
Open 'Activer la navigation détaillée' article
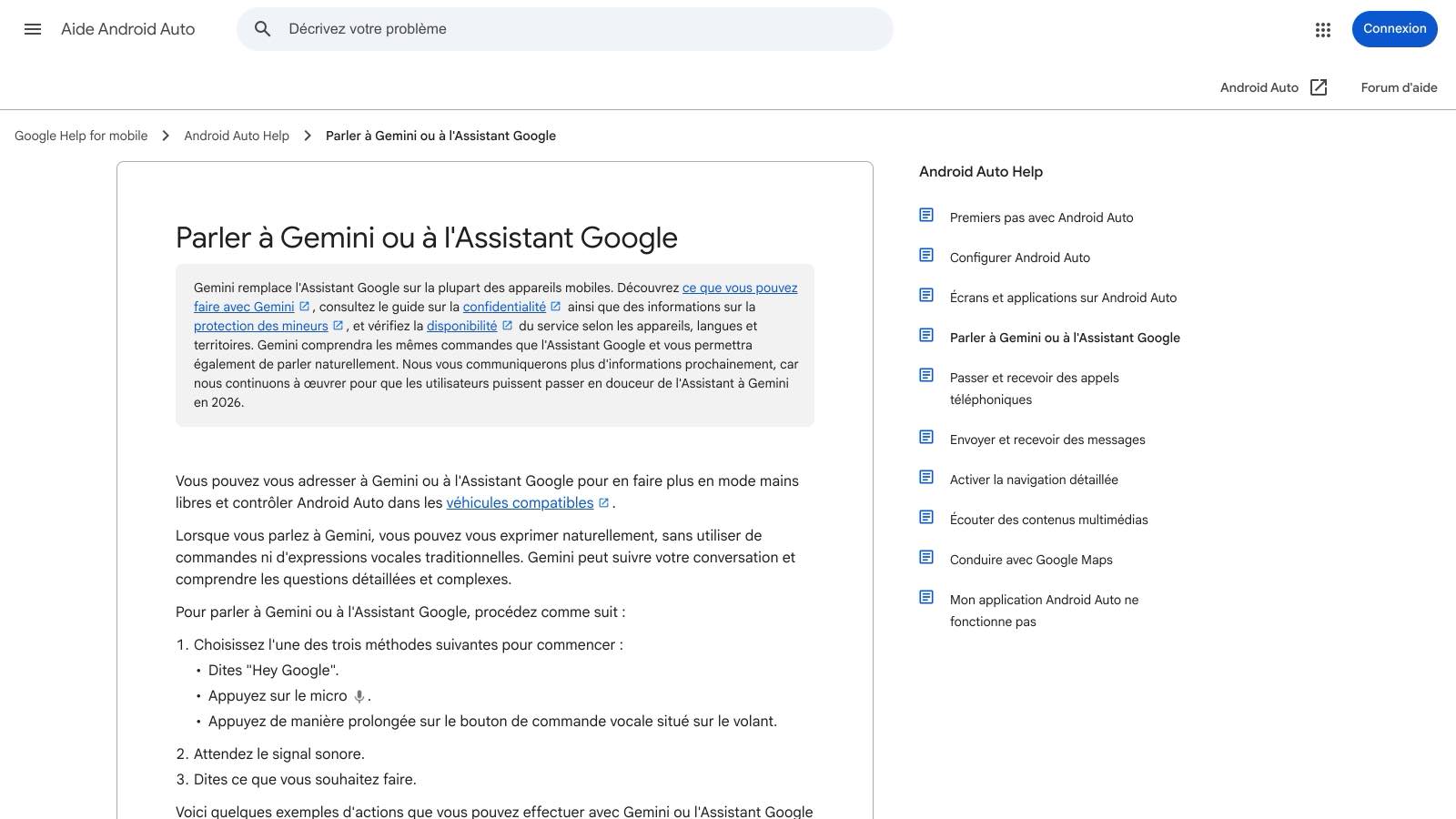(x=1034, y=480)
